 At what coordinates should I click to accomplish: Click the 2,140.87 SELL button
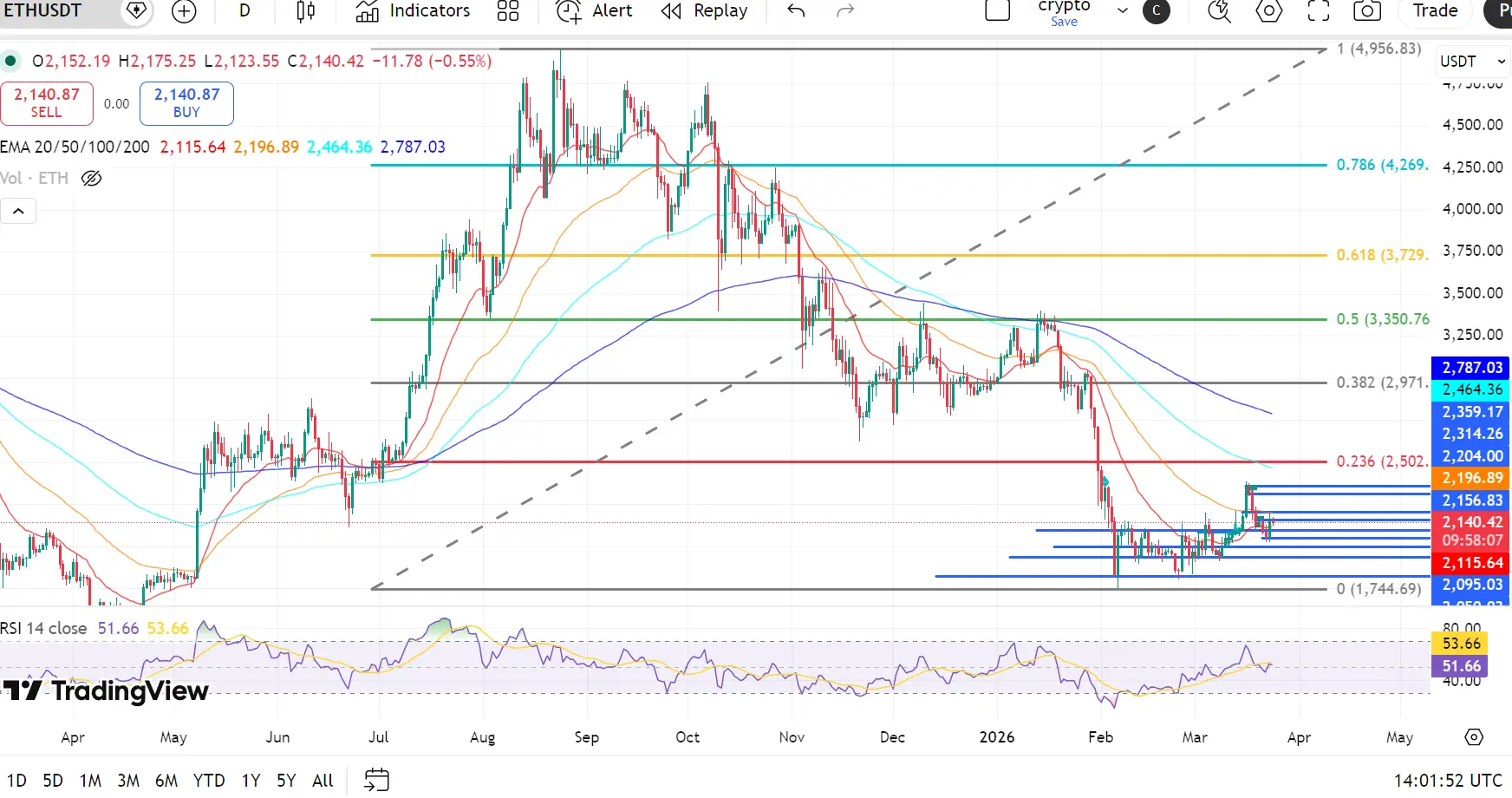pos(47,102)
